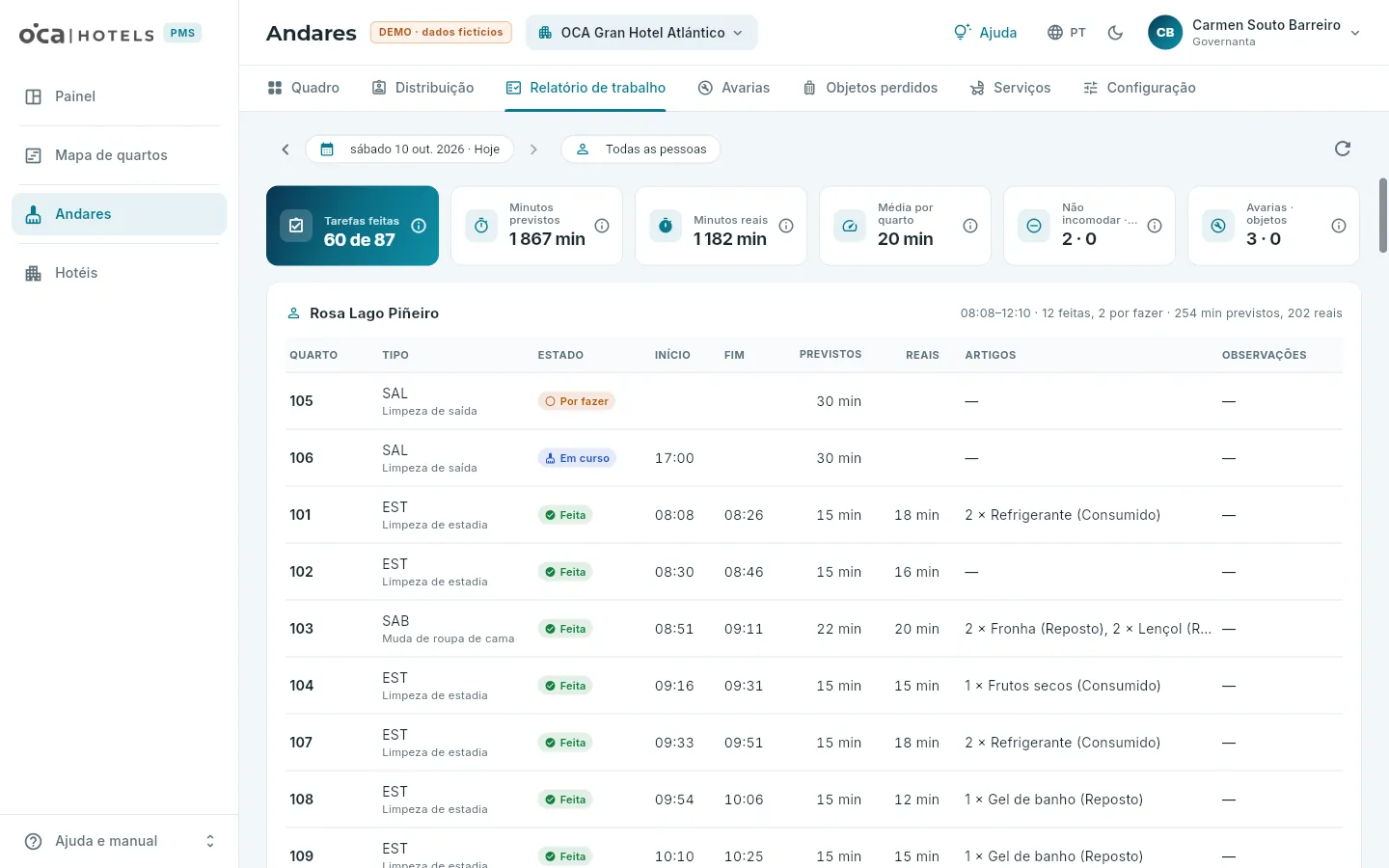
Task: Toggle dark mode with the moon icon
Action: [1115, 33]
